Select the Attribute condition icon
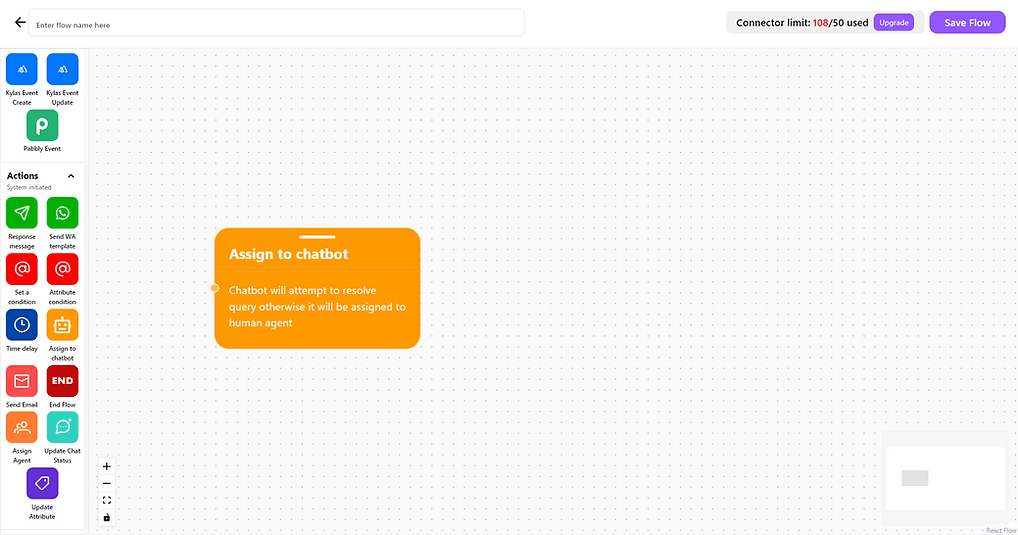The image size is (1018, 535). (x=62, y=269)
